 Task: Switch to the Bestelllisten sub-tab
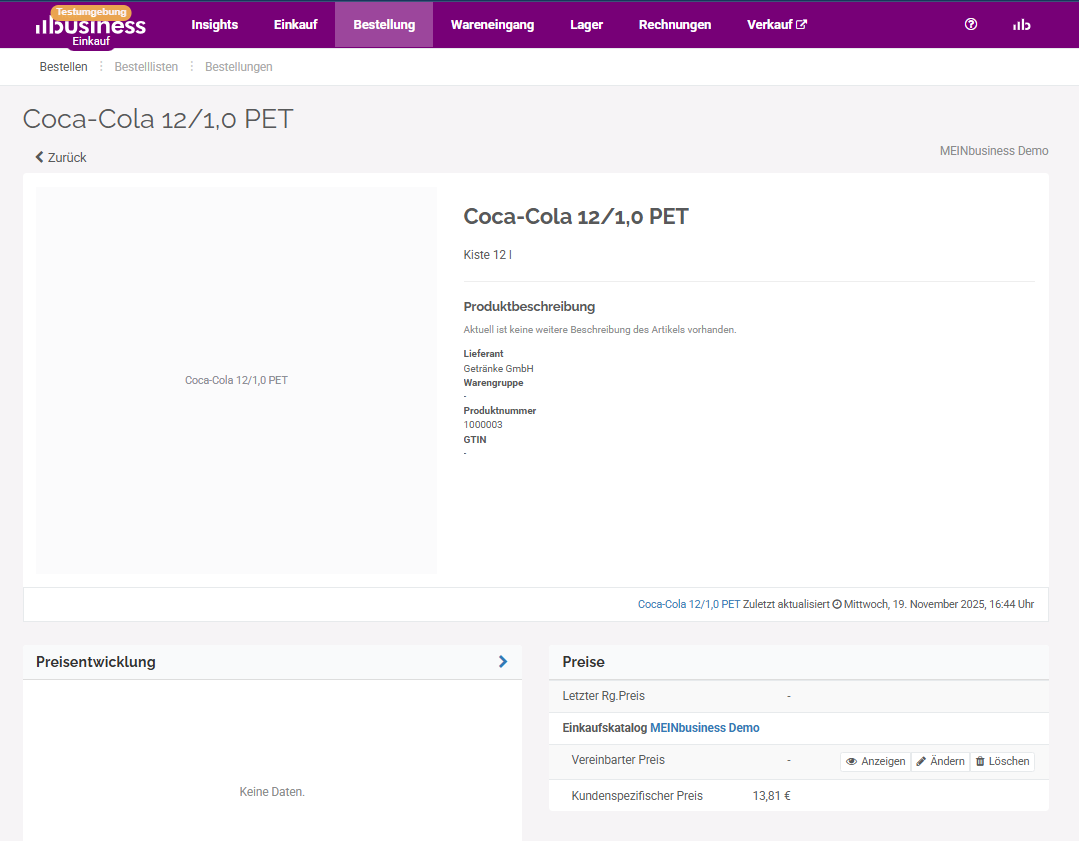pos(146,67)
